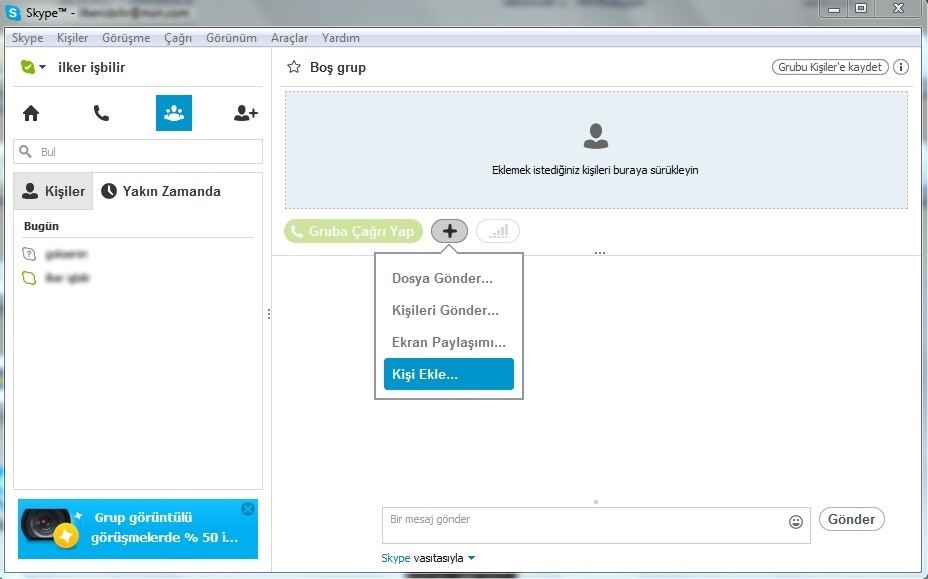Viewport: 928px width, 579px height.
Task: Open the Skype menu
Action: [27, 38]
